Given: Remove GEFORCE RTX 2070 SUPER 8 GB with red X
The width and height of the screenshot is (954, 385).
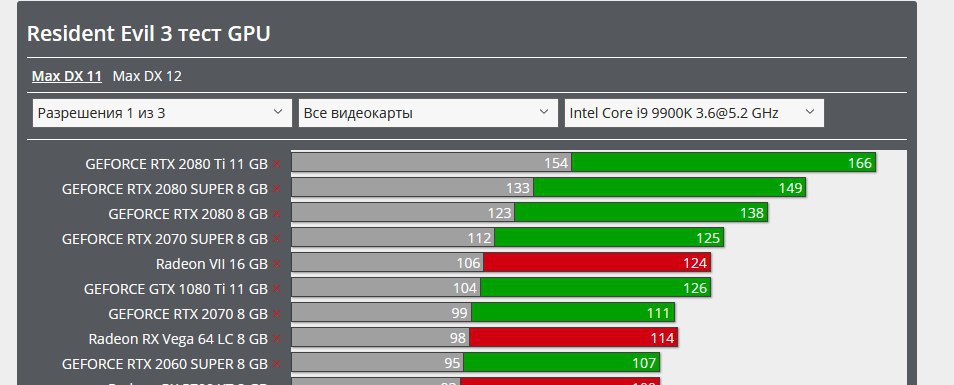Looking at the screenshot, I should tap(276, 239).
